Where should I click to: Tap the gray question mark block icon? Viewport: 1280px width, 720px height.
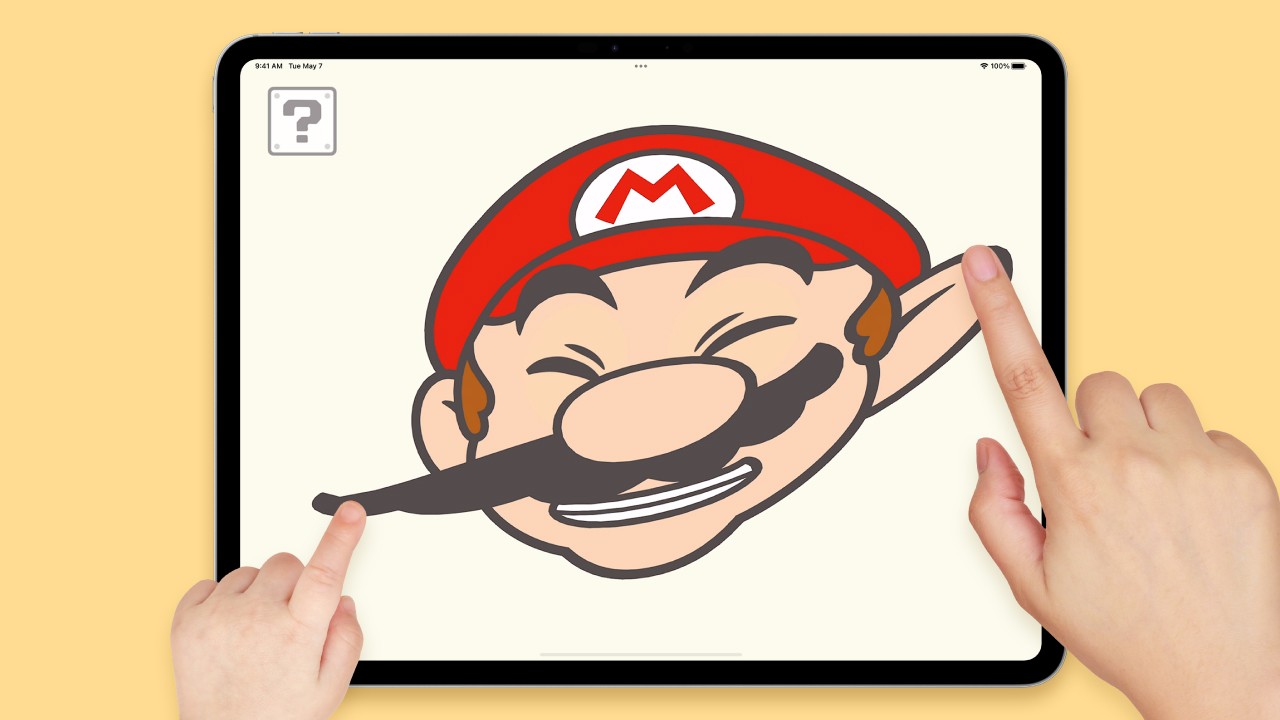pos(302,121)
